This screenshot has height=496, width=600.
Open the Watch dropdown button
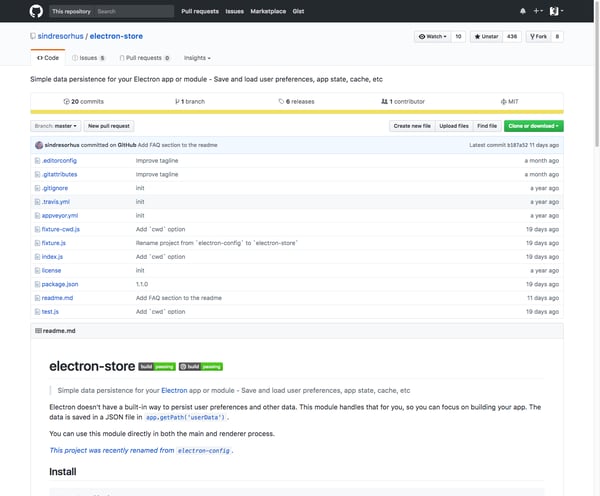coord(432,36)
